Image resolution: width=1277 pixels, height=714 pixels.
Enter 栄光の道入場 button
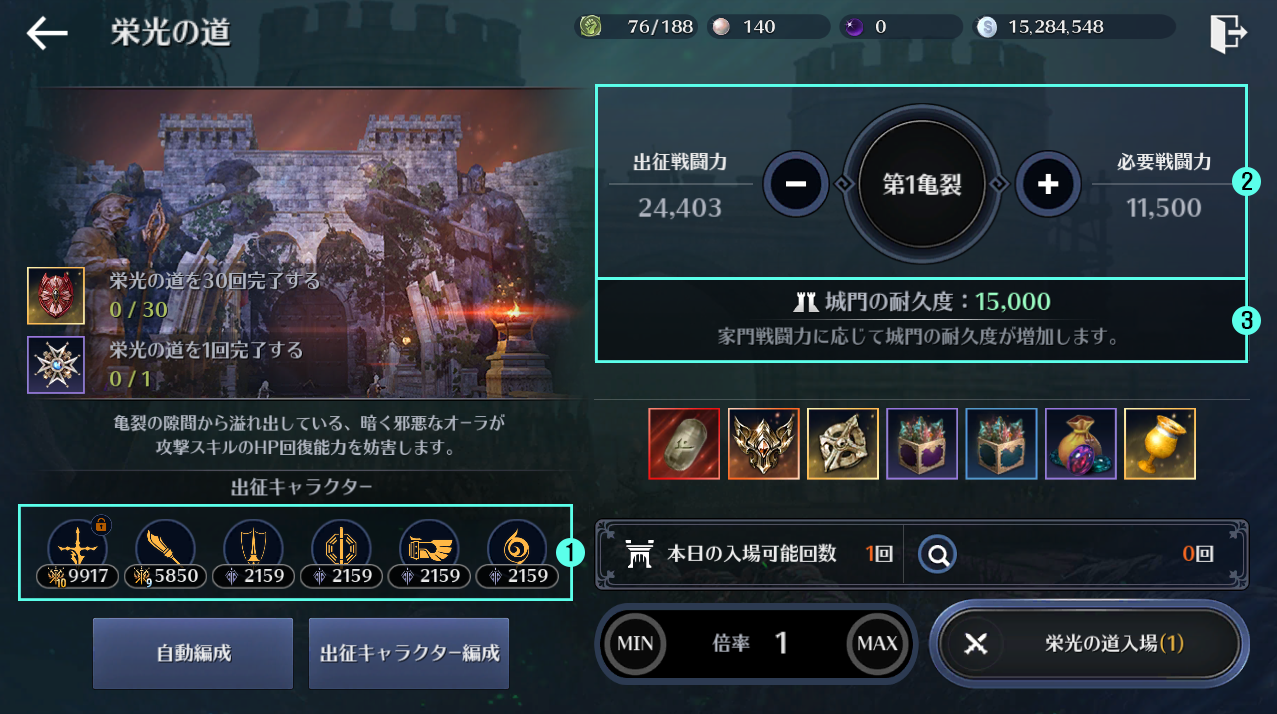1089,643
